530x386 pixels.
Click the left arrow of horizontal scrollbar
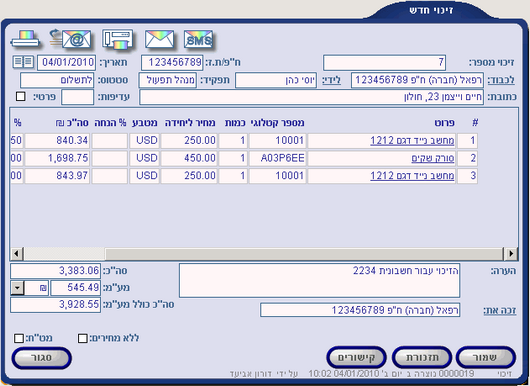point(16,253)
